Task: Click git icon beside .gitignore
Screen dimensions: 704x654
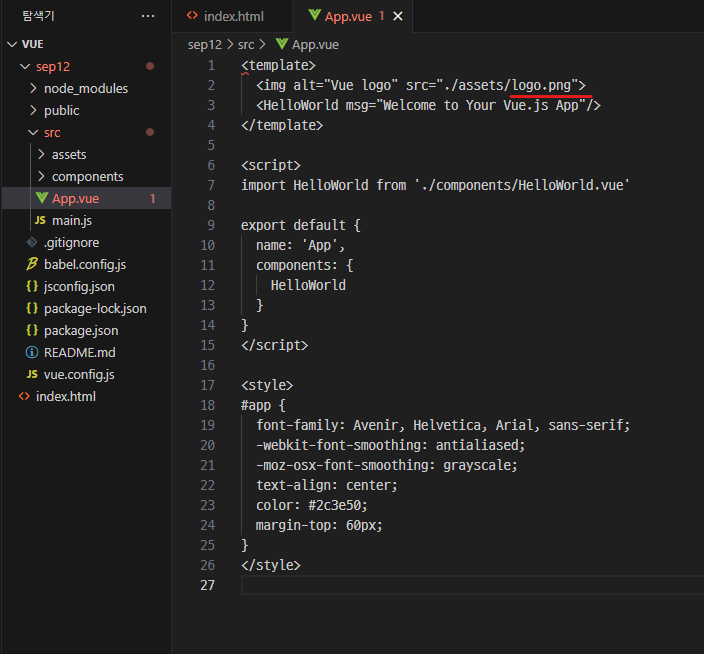Action: click(x=32, y=242)
